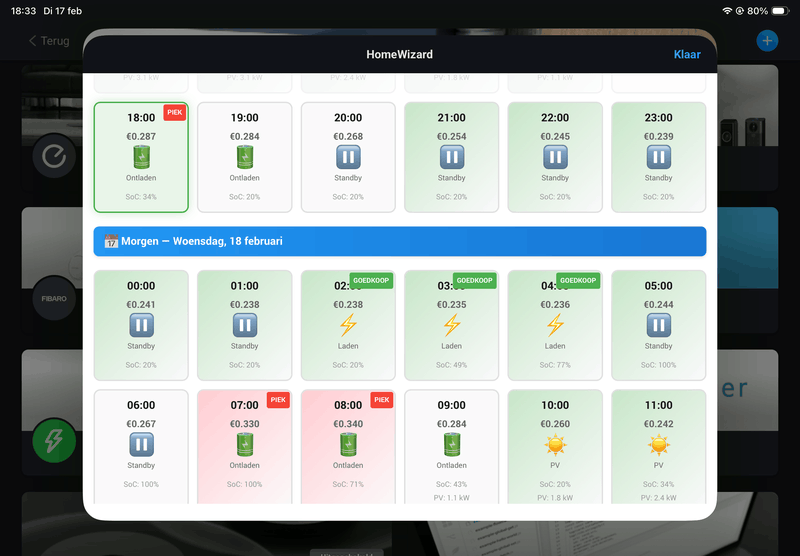The image size is (800, 556).
Task: Tap the PIEK badge on 08:00
Action: (x=382, y=400)
